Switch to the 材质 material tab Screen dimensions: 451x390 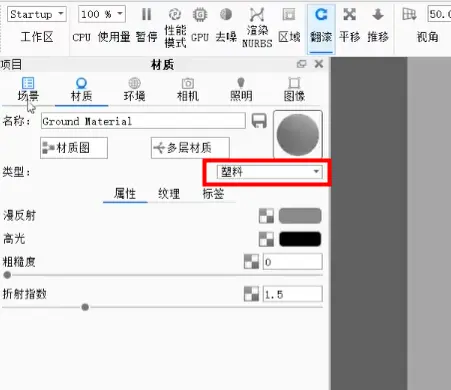click(x=81, y=89)
